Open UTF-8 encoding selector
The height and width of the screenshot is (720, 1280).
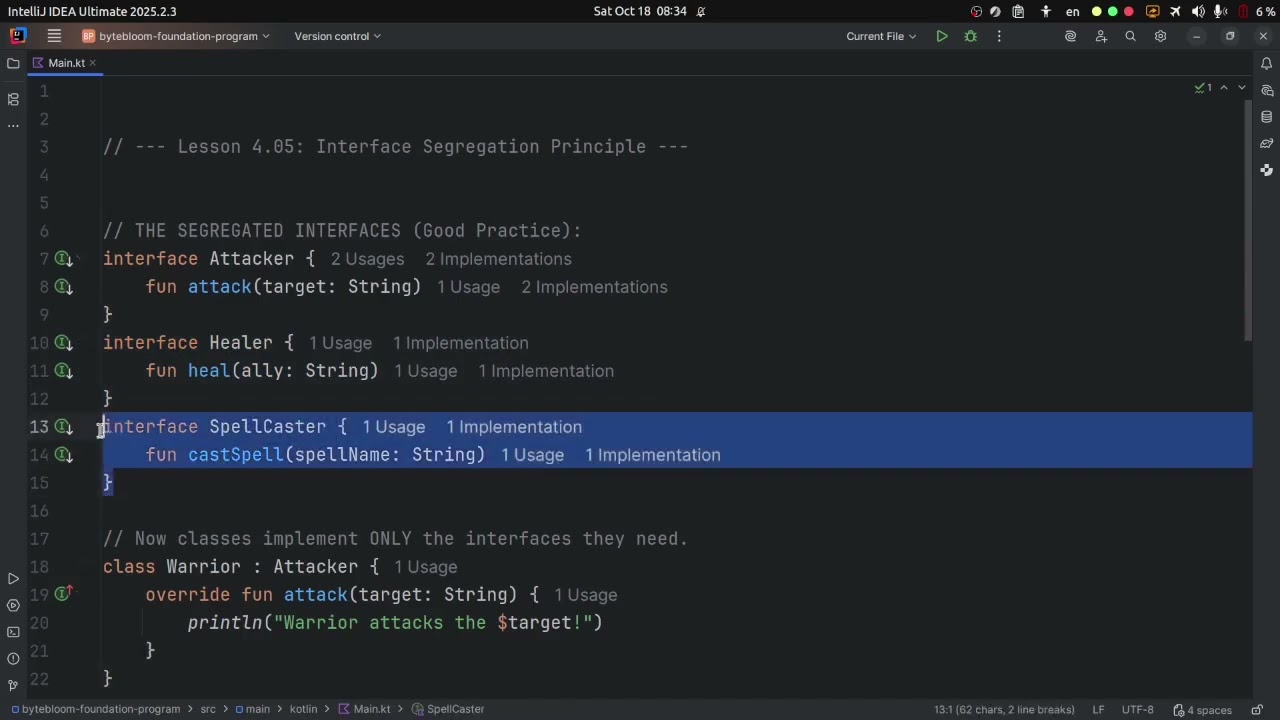pyautogui.click(x=1137, y=710)
